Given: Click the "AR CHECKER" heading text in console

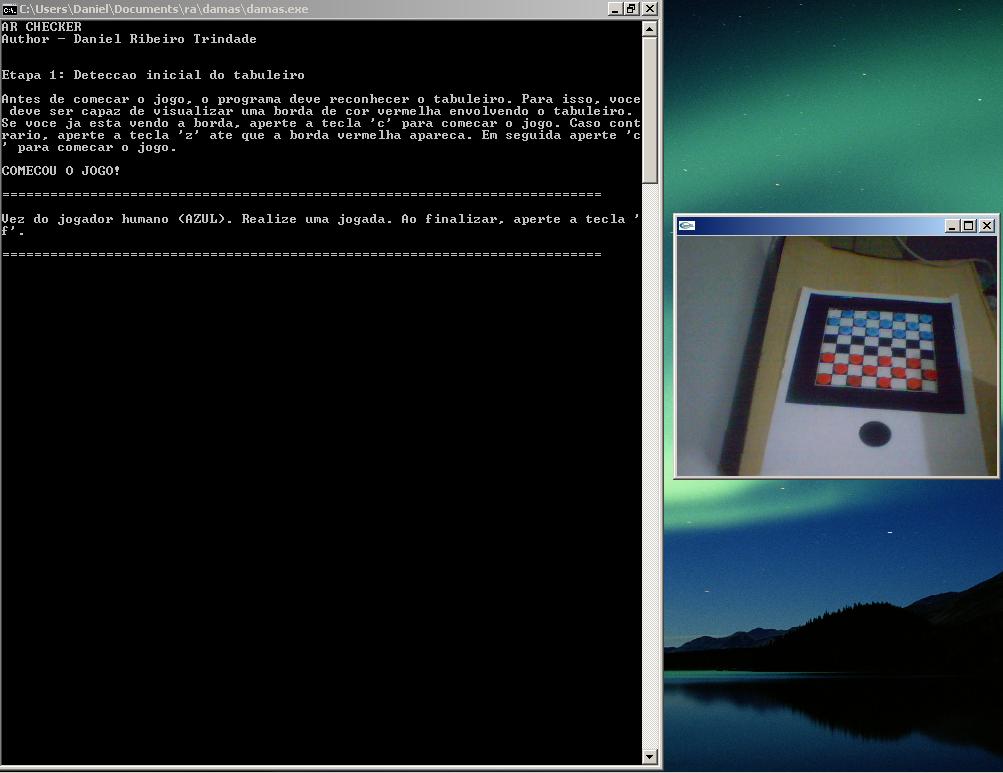Looking at the screenshot, I should click(42, 27).
